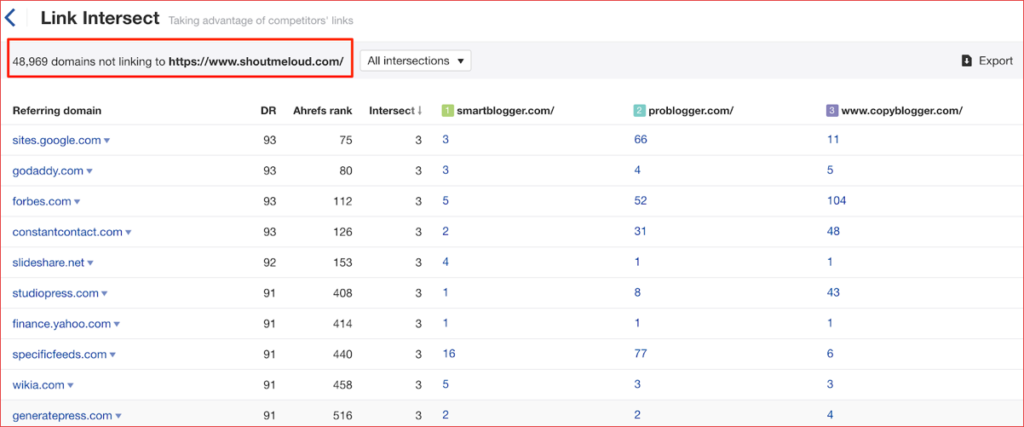Click the green number 1 badge for smartblogger.com
Screen dimensions: 1024x427
(x=447, y=111)
